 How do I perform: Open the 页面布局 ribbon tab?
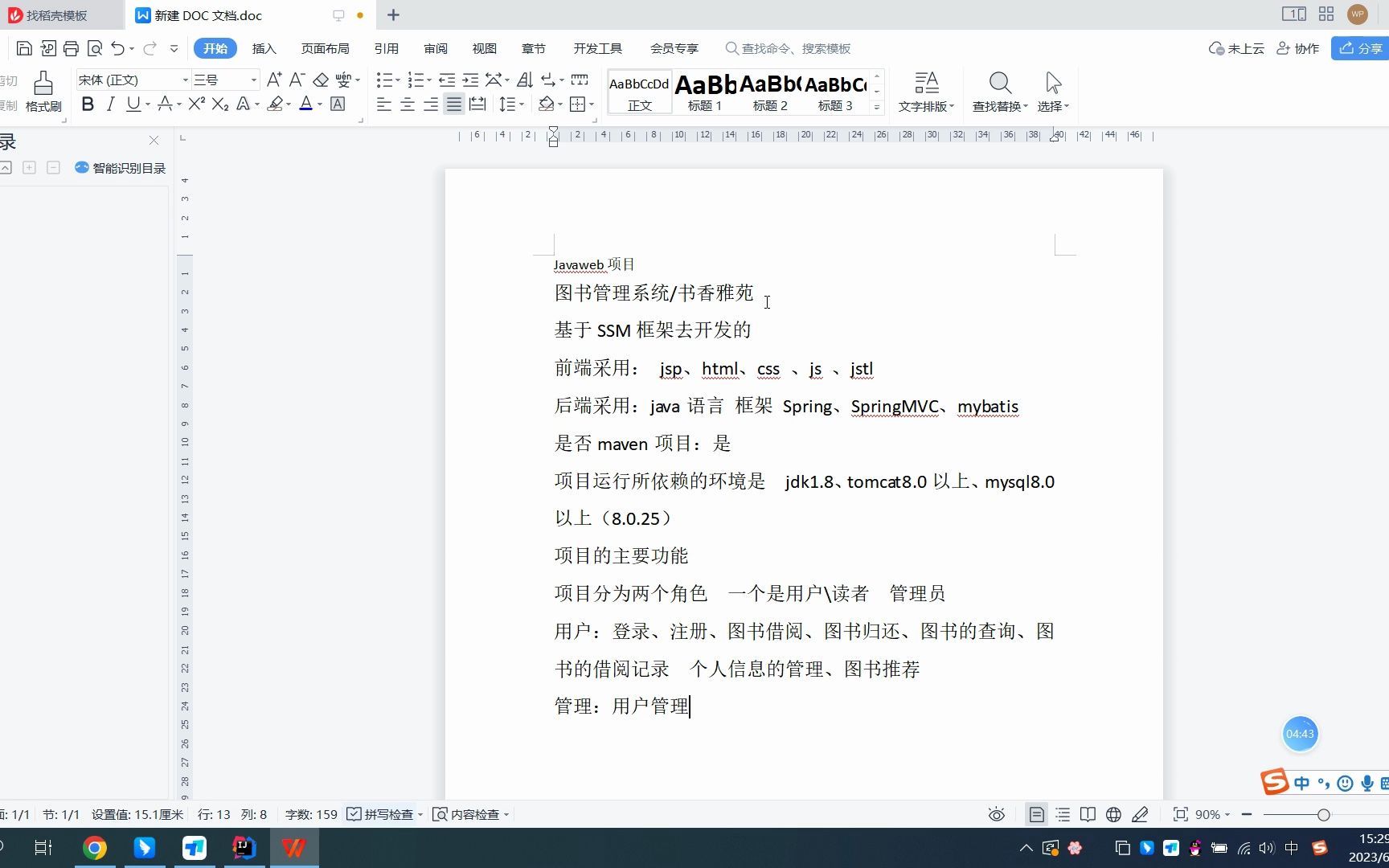(x=325, y=48)
